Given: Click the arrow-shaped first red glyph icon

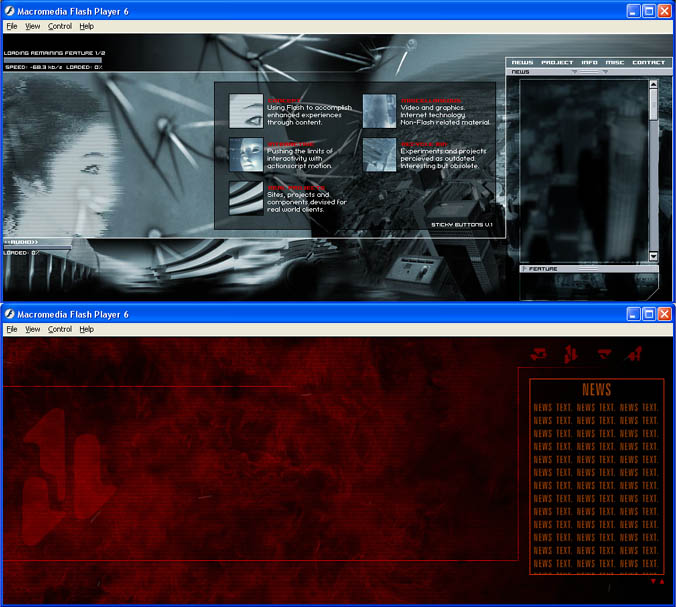Looking at the screenshot, I should point(539,354).
